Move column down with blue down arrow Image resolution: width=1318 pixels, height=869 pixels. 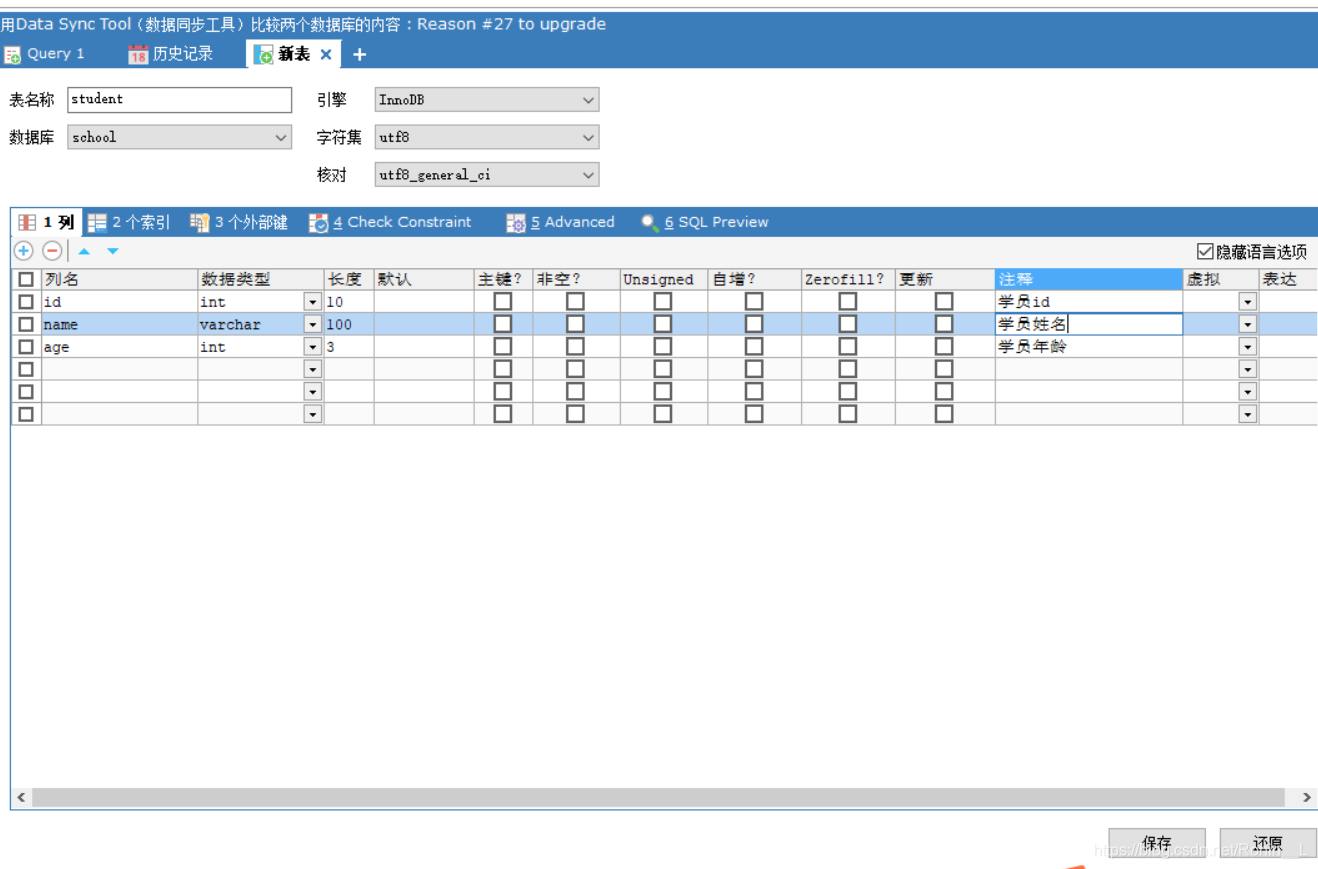113,251
